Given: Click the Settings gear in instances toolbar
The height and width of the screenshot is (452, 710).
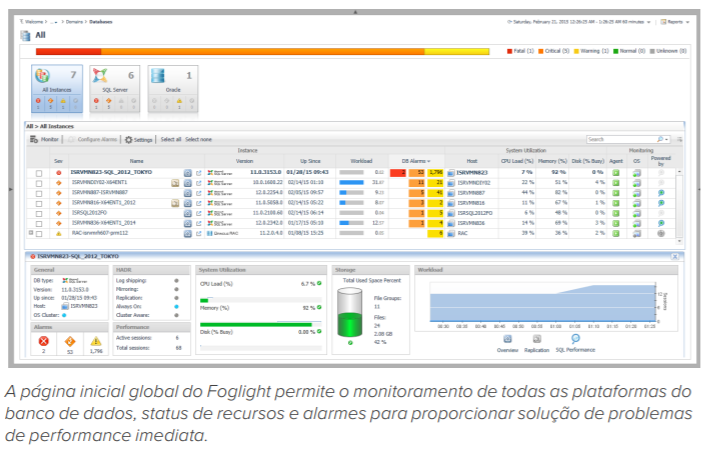Looking at the screenshot, I should coord(138,140).
